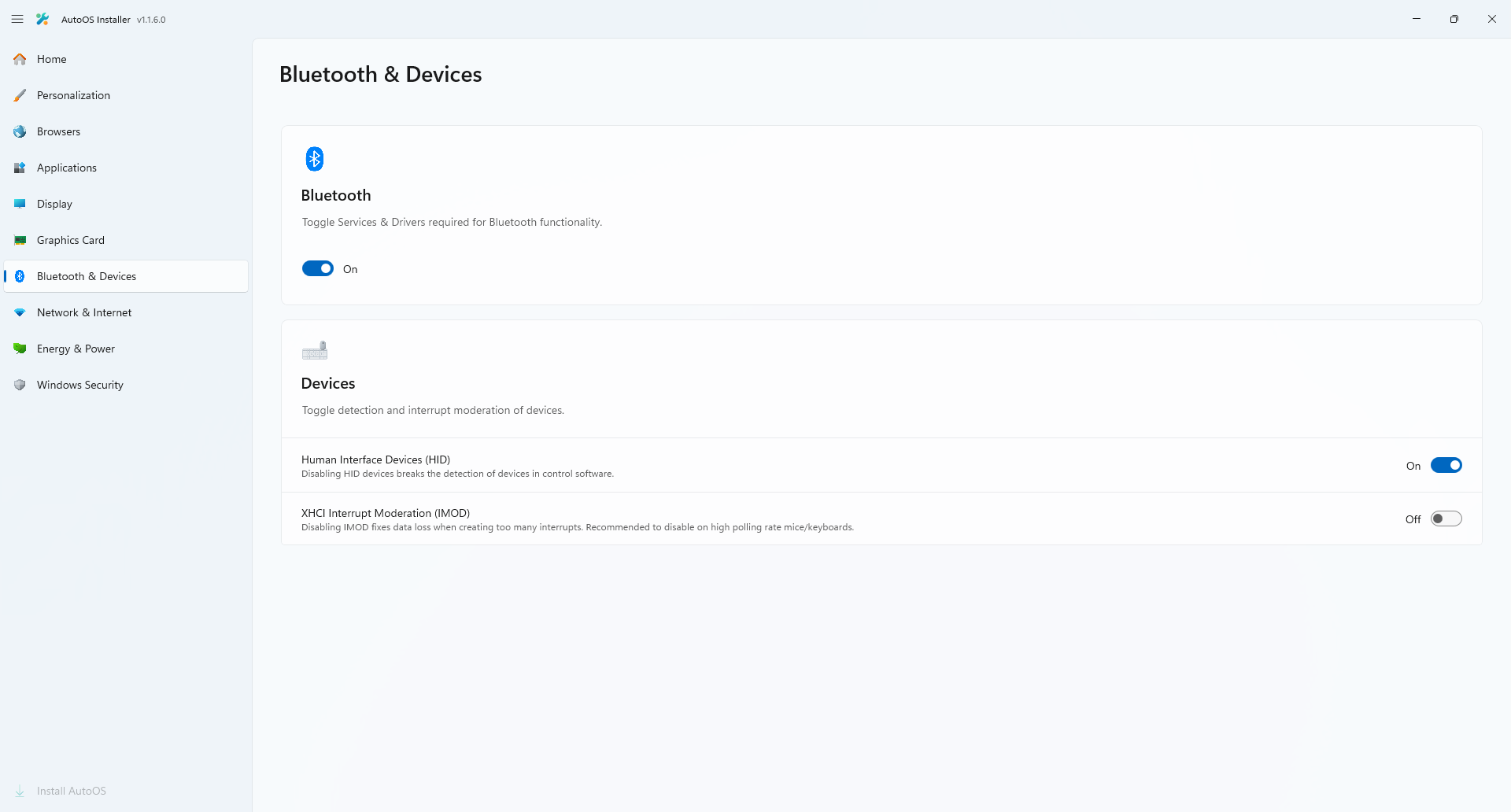Click the Windows Security shield icon
Image resolution: width=1511 pixels, height=812 pixels.
coord(20,385)
